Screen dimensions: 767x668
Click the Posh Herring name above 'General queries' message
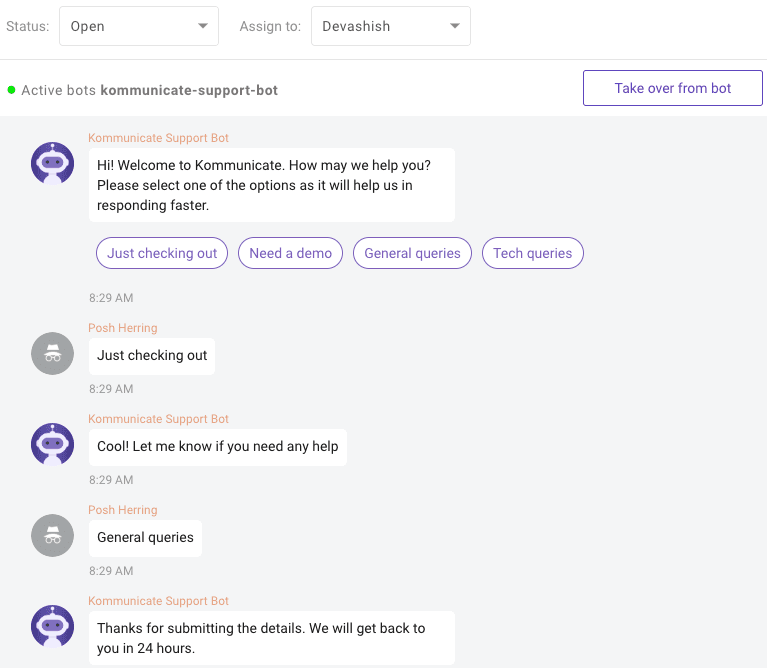123,510
